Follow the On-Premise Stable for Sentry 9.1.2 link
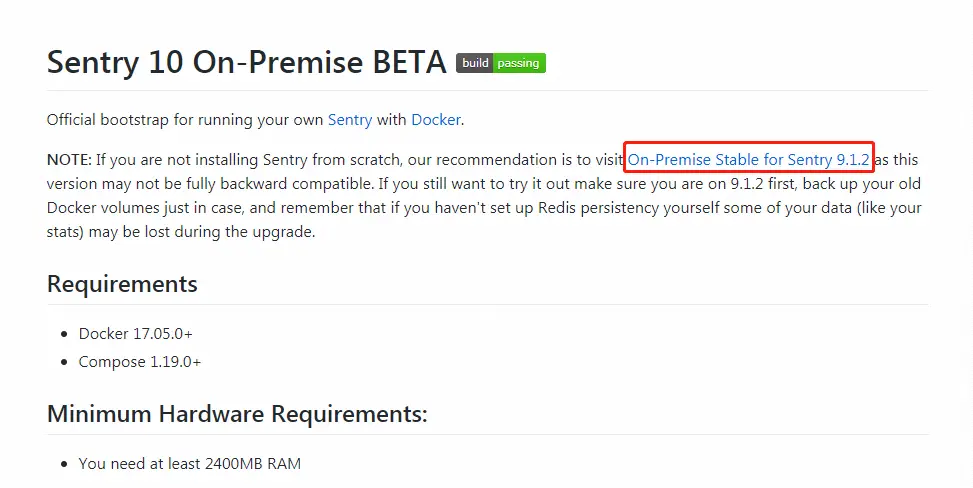Screen dimensions: 973x488 click(748, 160)
